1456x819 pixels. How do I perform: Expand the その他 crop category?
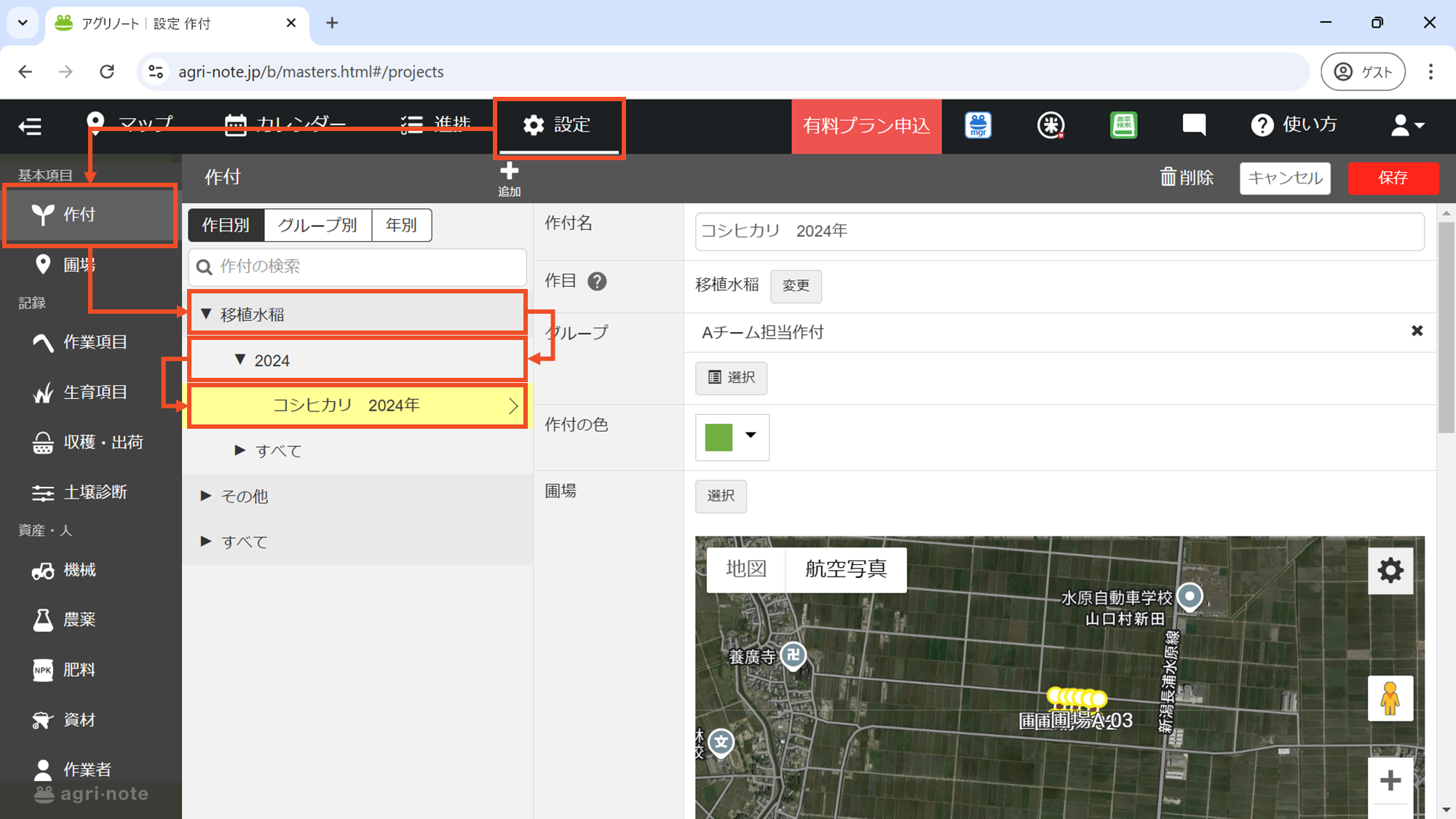point(207,496)
